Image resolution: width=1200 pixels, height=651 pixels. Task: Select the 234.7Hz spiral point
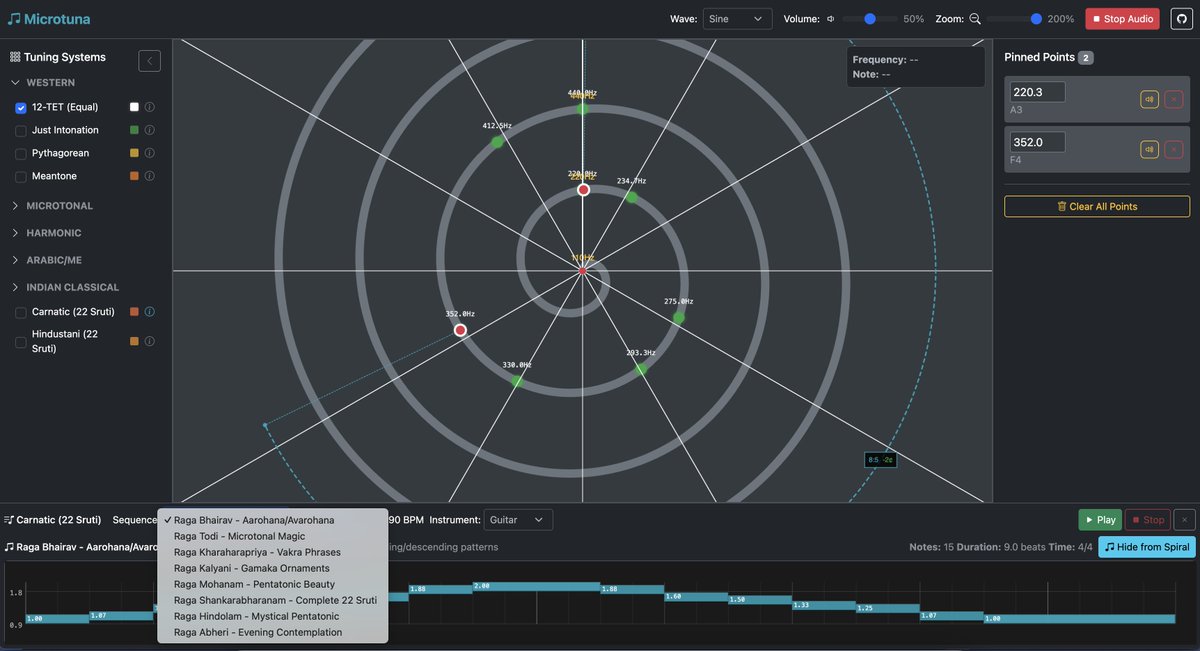point(631,197)
